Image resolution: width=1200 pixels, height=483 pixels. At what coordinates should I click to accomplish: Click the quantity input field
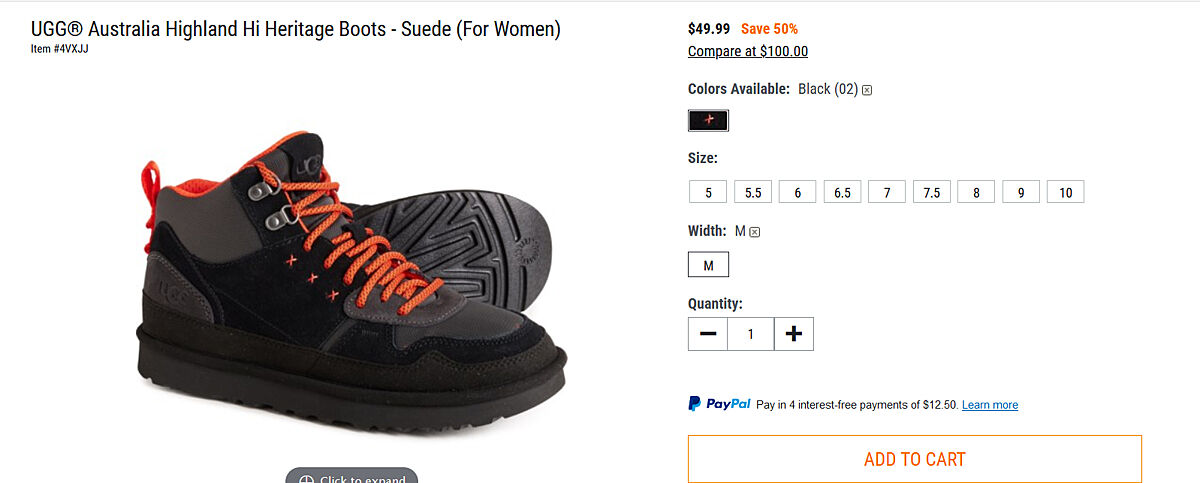(x=751, y=334)
